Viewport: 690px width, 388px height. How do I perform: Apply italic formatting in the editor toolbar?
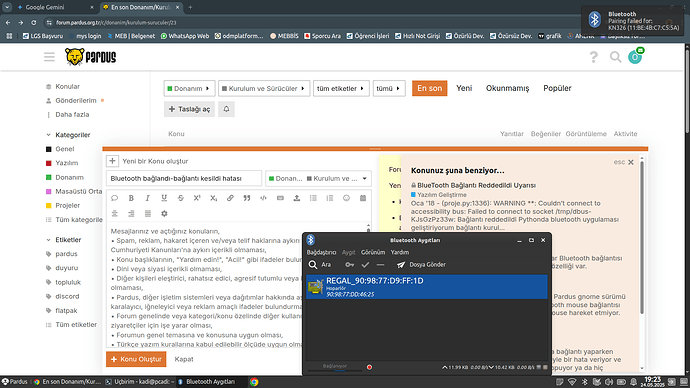[147, 198]
